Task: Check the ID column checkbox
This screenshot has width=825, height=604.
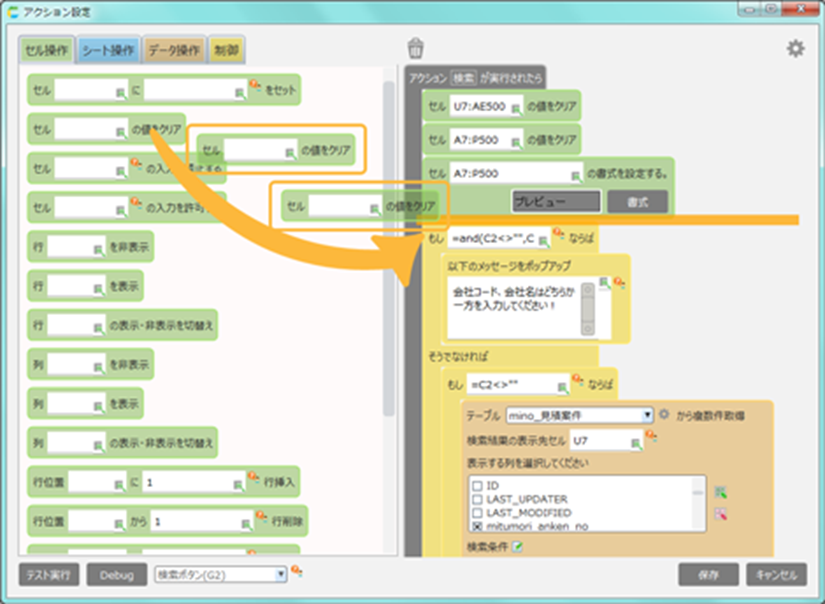Action: (477, 485)
